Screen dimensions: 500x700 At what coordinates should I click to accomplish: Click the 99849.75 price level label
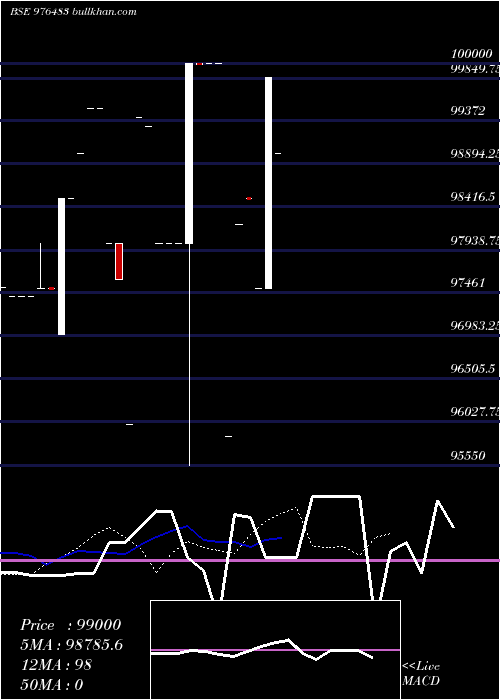pos(475,69)
